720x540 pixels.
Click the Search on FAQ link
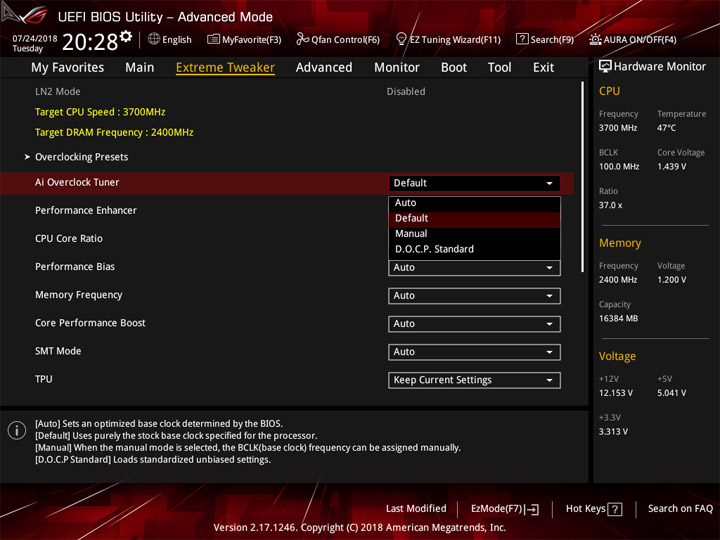[680, 509]
